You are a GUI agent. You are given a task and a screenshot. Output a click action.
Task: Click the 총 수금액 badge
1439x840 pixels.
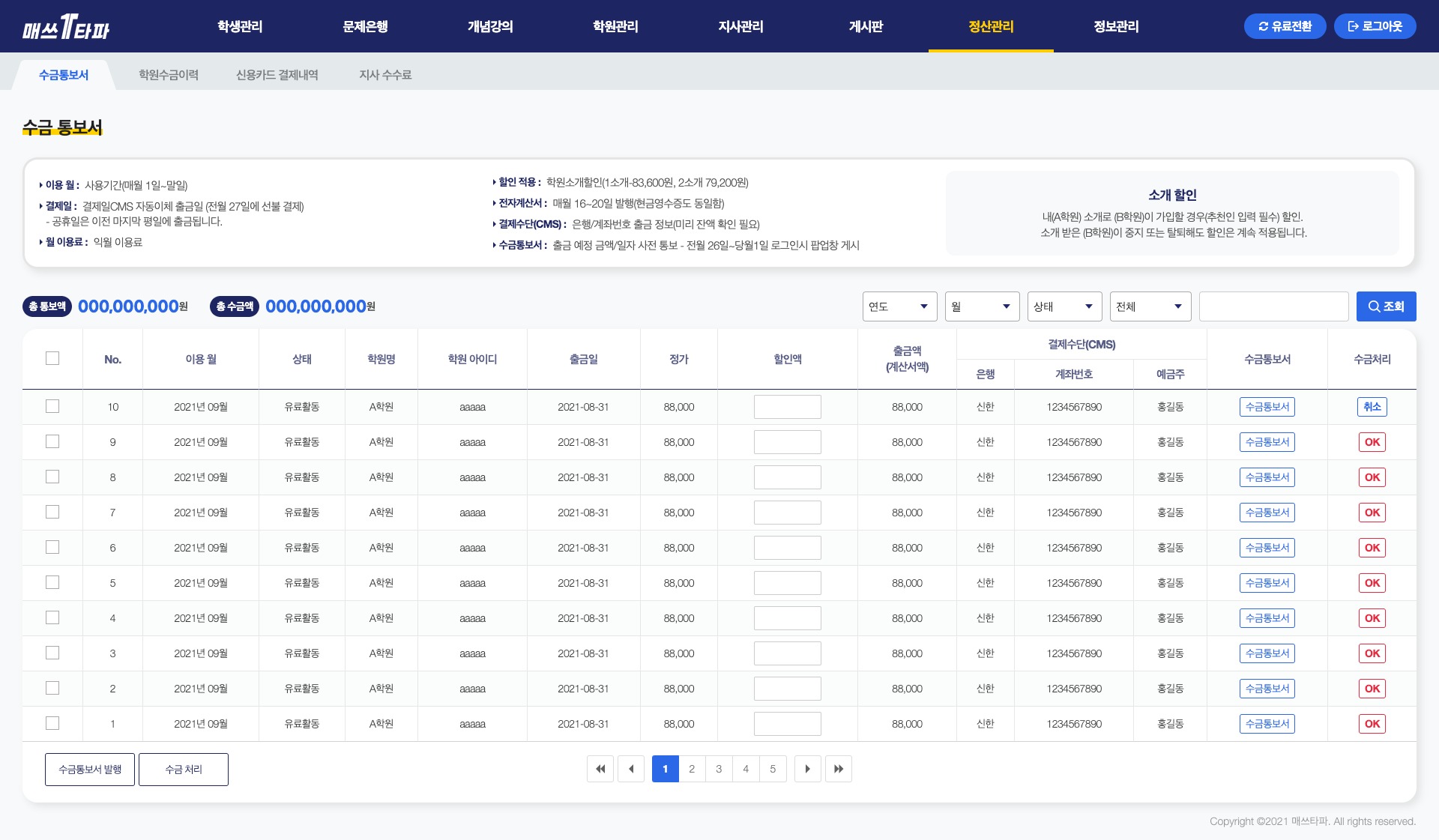click(235, 306)
